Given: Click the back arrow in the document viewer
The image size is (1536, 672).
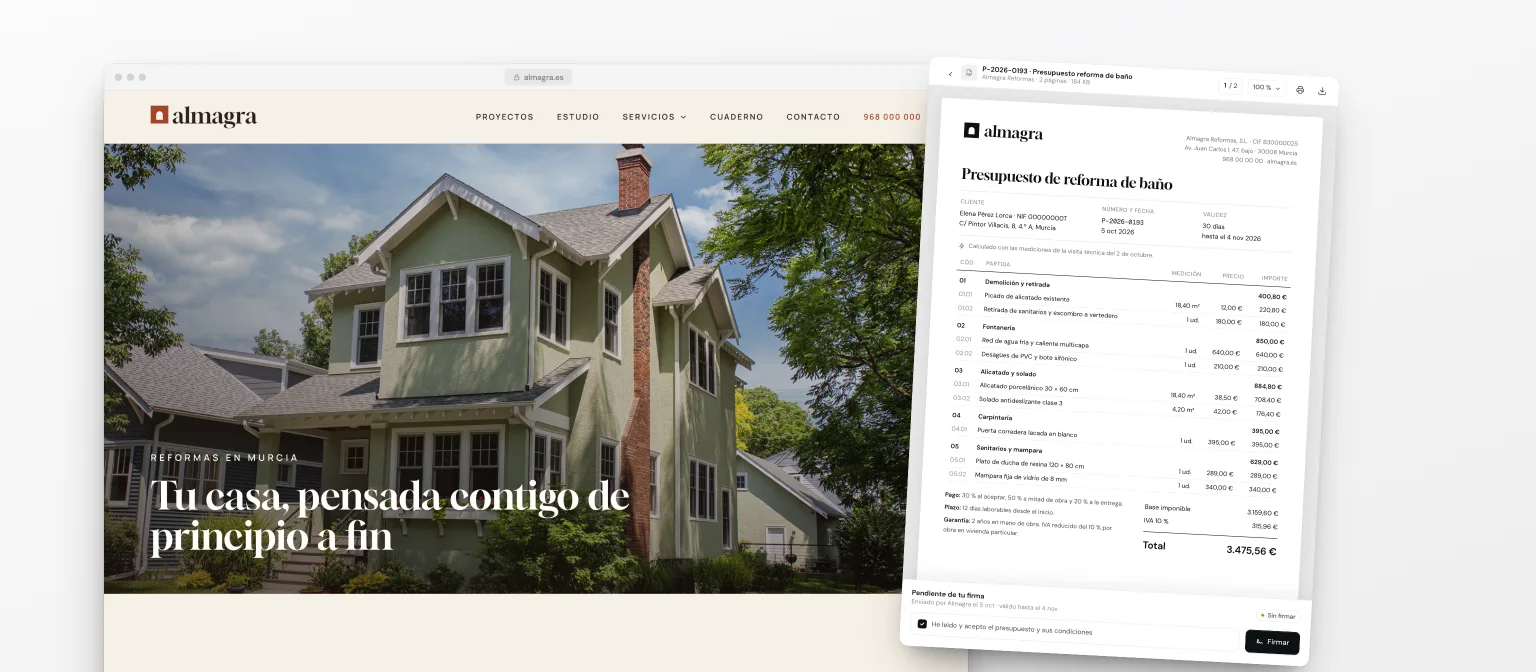Looking at the screenshot, I should coord(950,73).
